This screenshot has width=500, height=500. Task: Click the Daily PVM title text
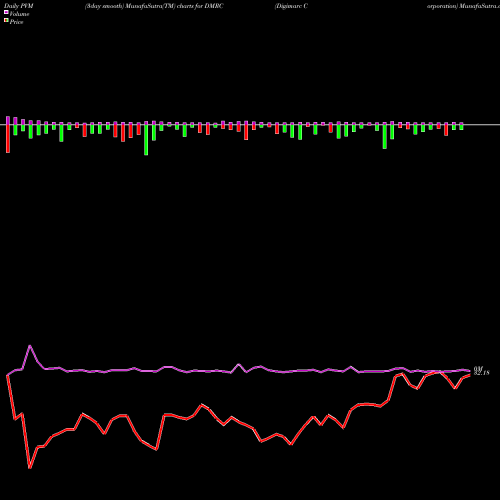(x=19, y=6)
